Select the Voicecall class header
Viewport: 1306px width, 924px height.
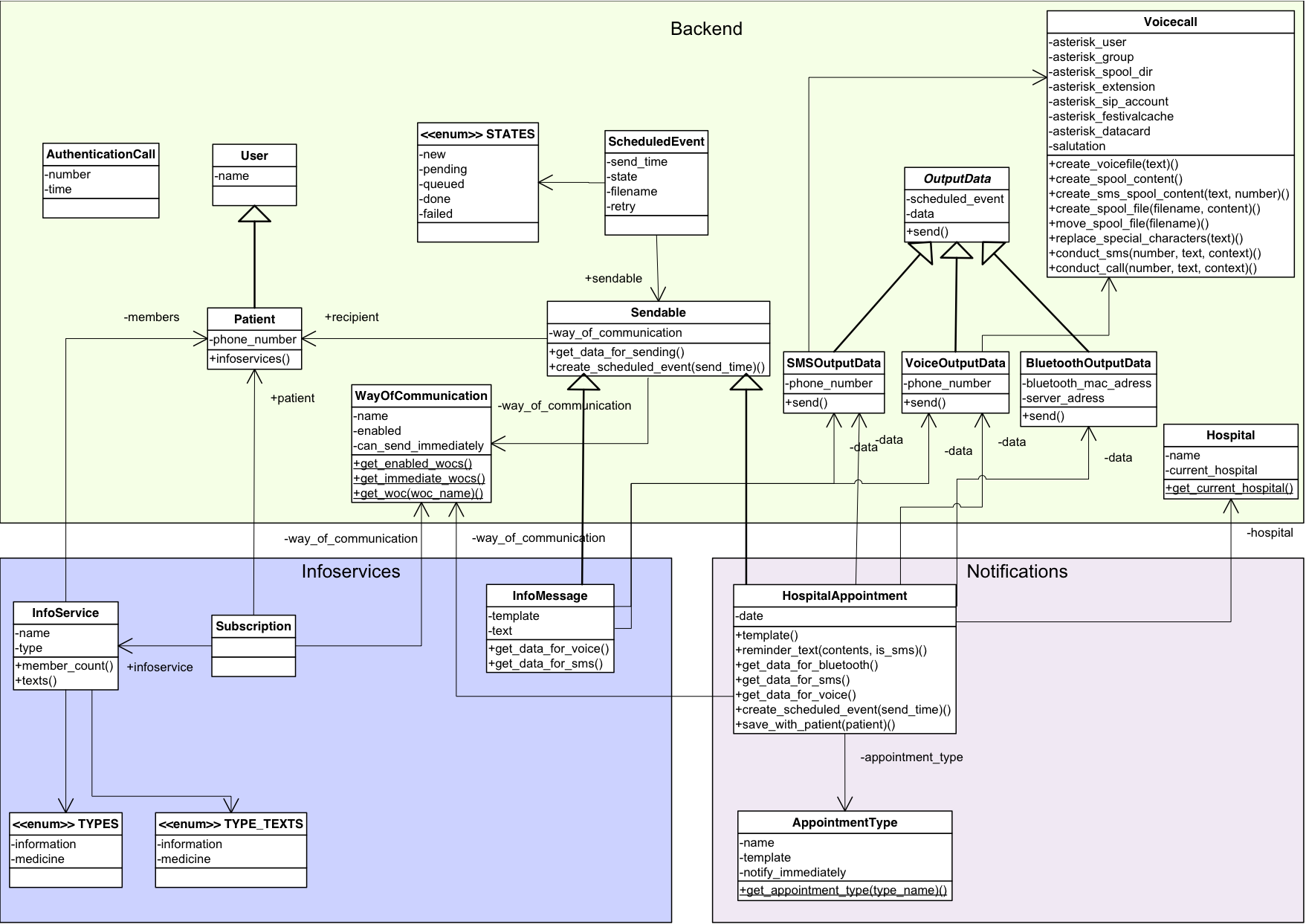click(x=1171, y=22)
